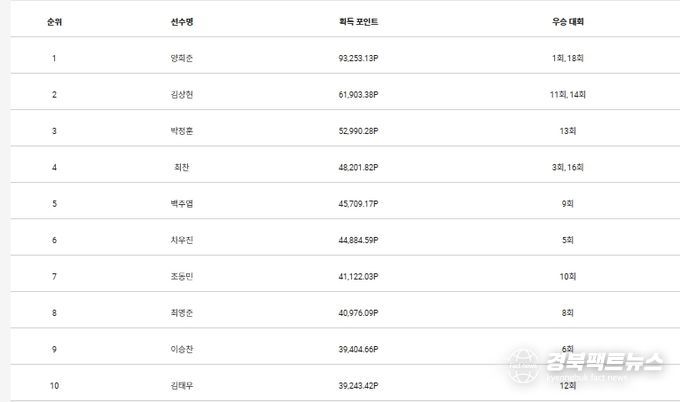The image size is (680, 402).
Task: Select the 93,253.13P points cell
Action: point(359,58)
